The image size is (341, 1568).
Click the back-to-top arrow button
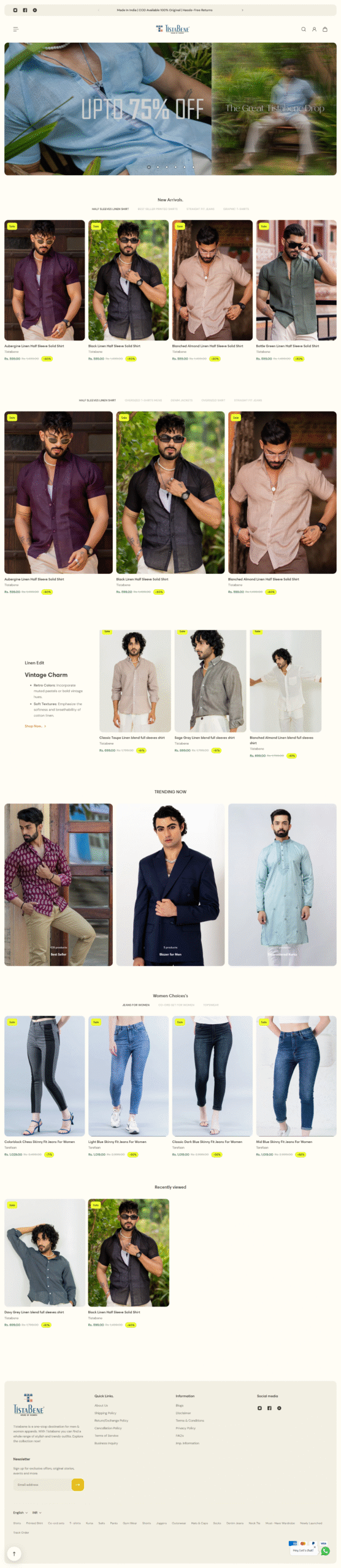(14, 1553)
